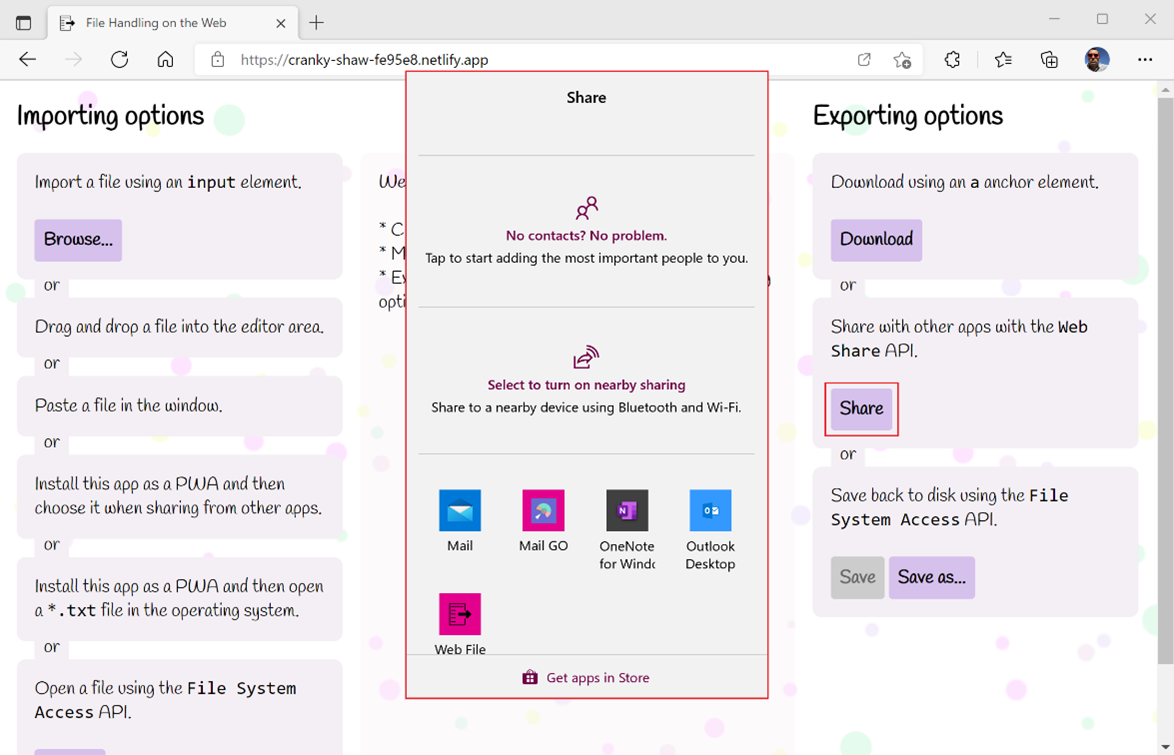The image size is (1174, 755).
Task: Open the Mail app share target
Action: tap(460, 511)
